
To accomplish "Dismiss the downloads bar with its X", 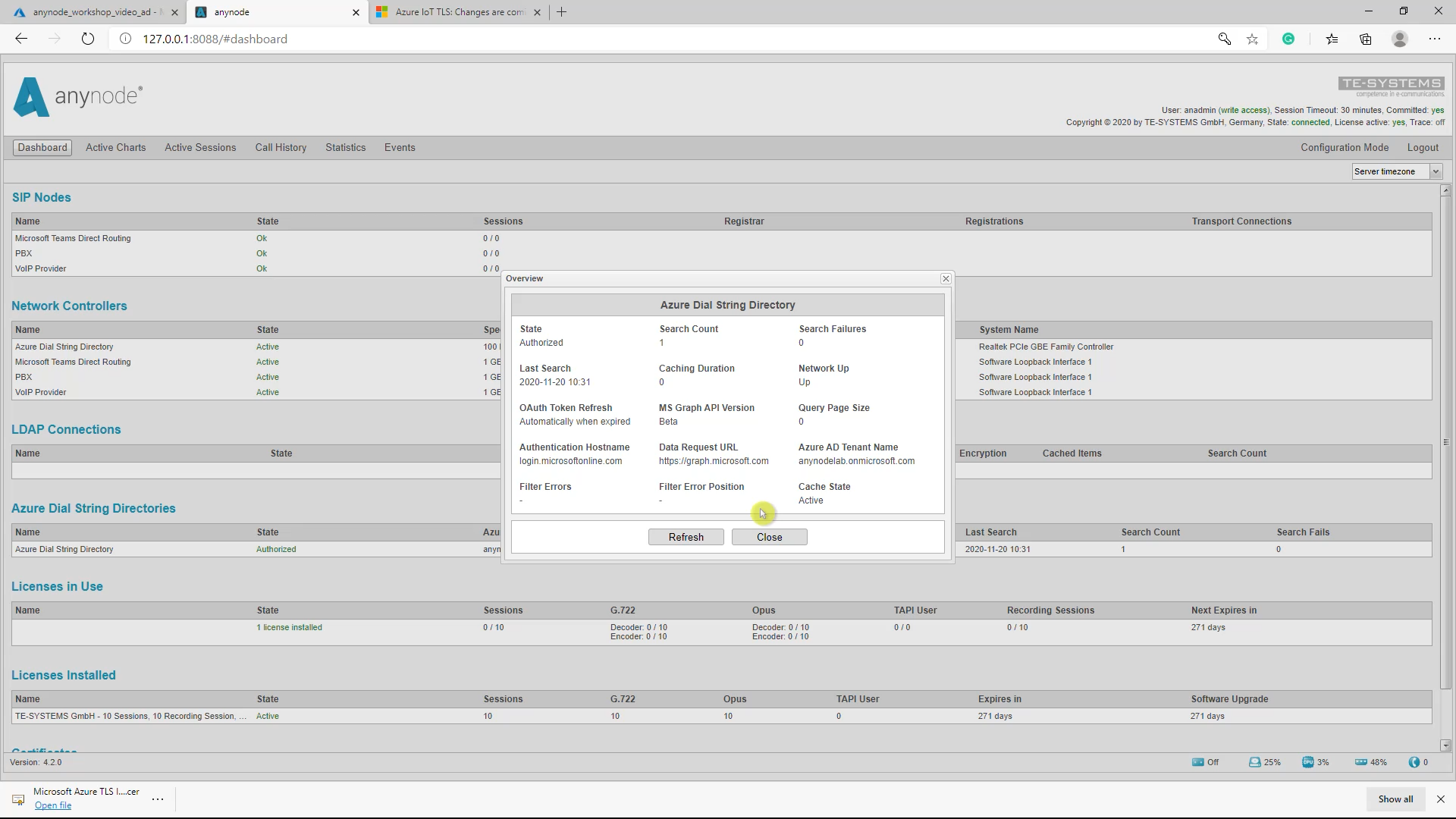I will pos(1441,799).
